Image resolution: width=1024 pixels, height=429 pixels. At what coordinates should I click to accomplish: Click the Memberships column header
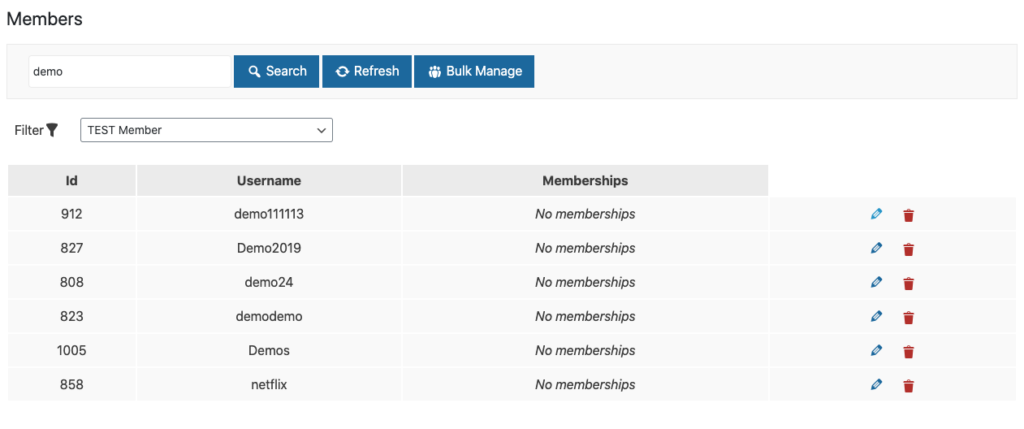coord(585,181)
